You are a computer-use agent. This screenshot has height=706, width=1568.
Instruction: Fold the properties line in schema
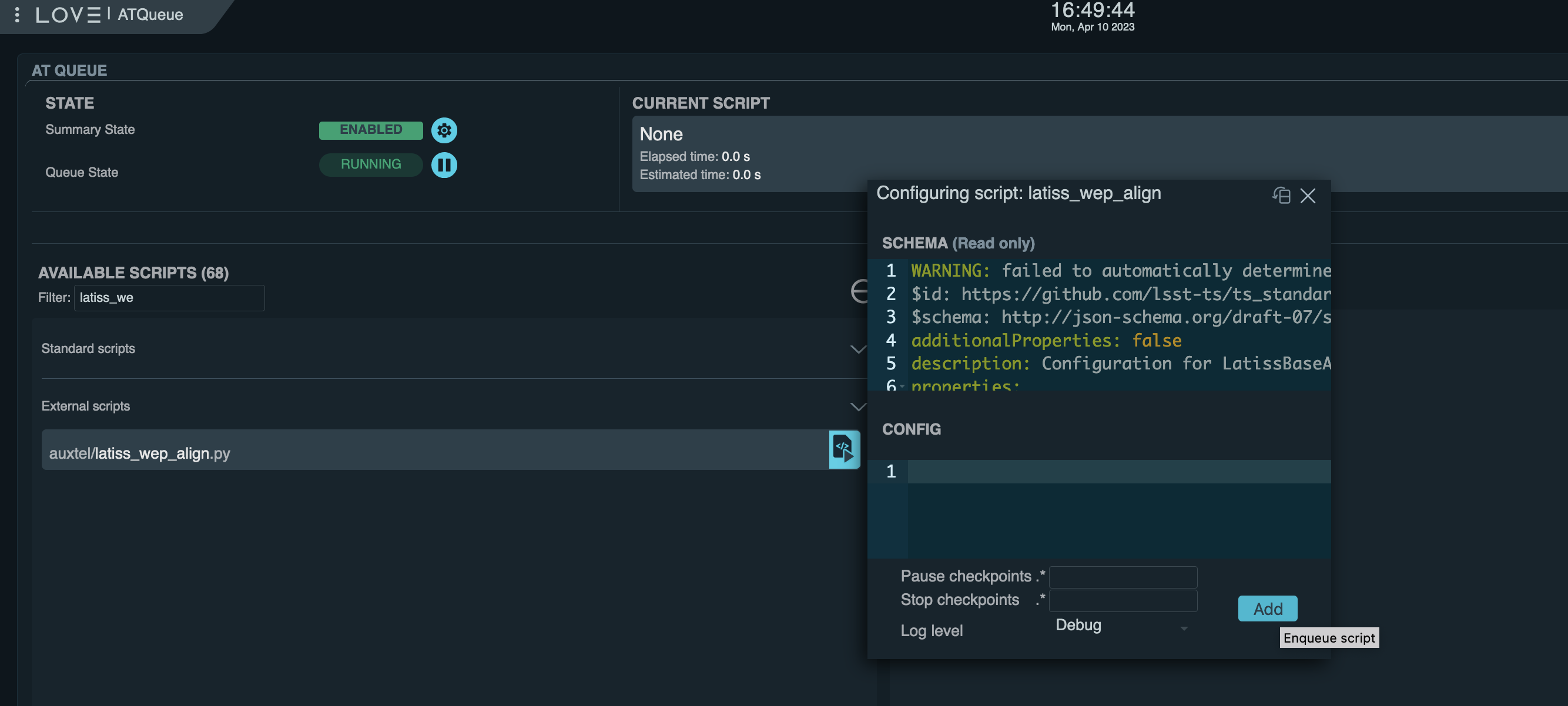click(x=902, y=385)
